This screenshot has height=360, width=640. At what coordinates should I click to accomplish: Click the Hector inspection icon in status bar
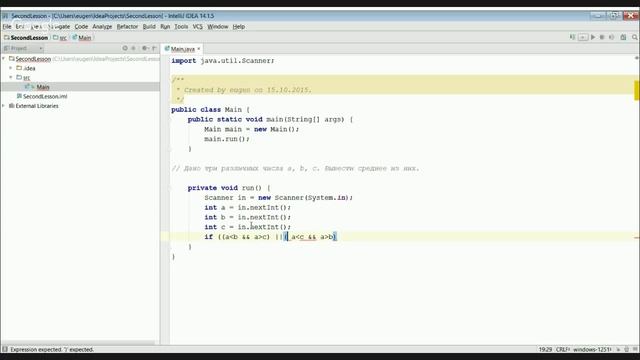pos(627,349)
